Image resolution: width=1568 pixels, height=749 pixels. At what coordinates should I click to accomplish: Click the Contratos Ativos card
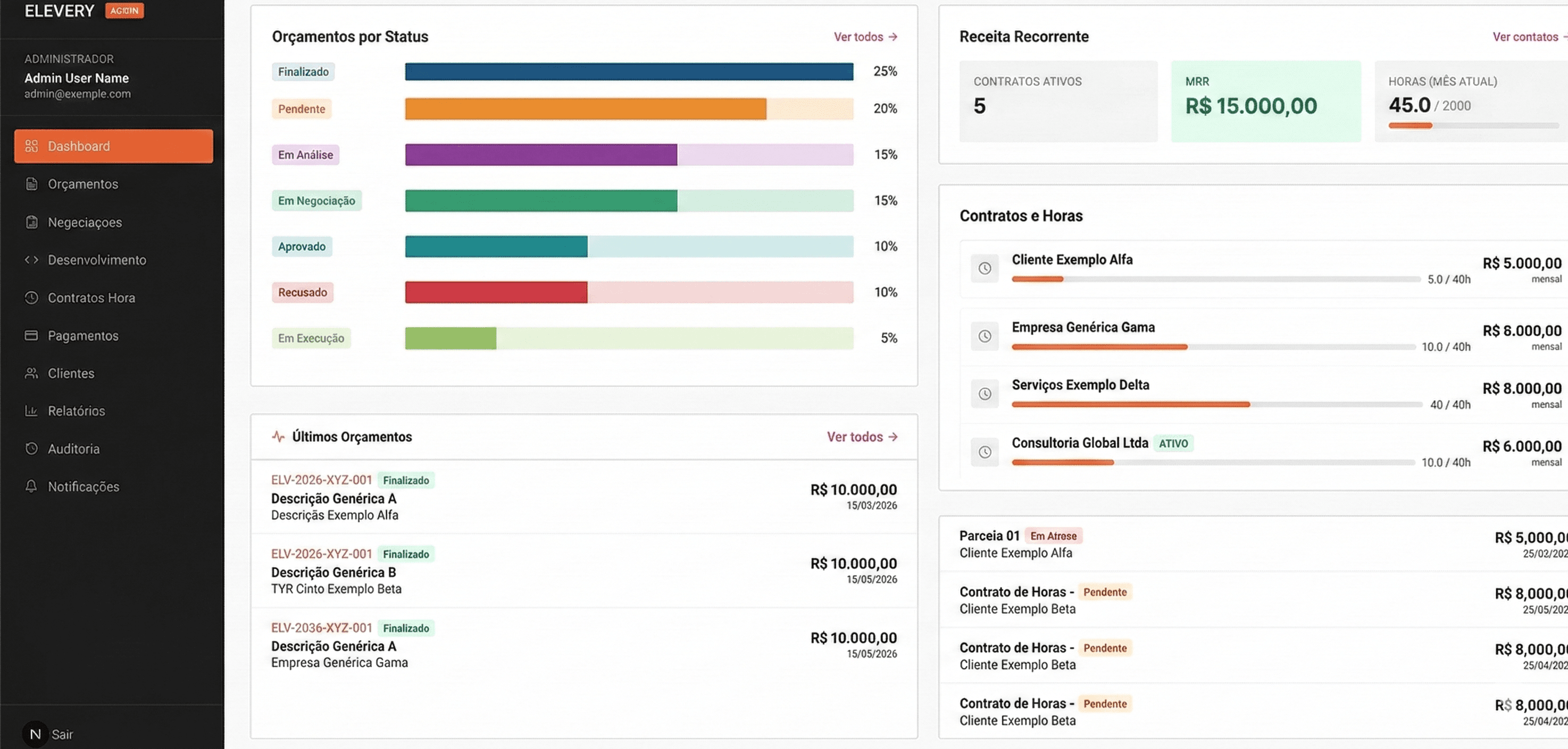[x=1058, y=101]
